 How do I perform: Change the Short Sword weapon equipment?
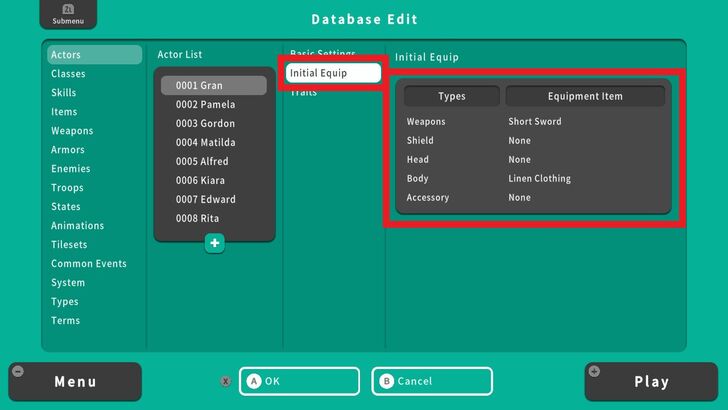[x=535, y=122]
